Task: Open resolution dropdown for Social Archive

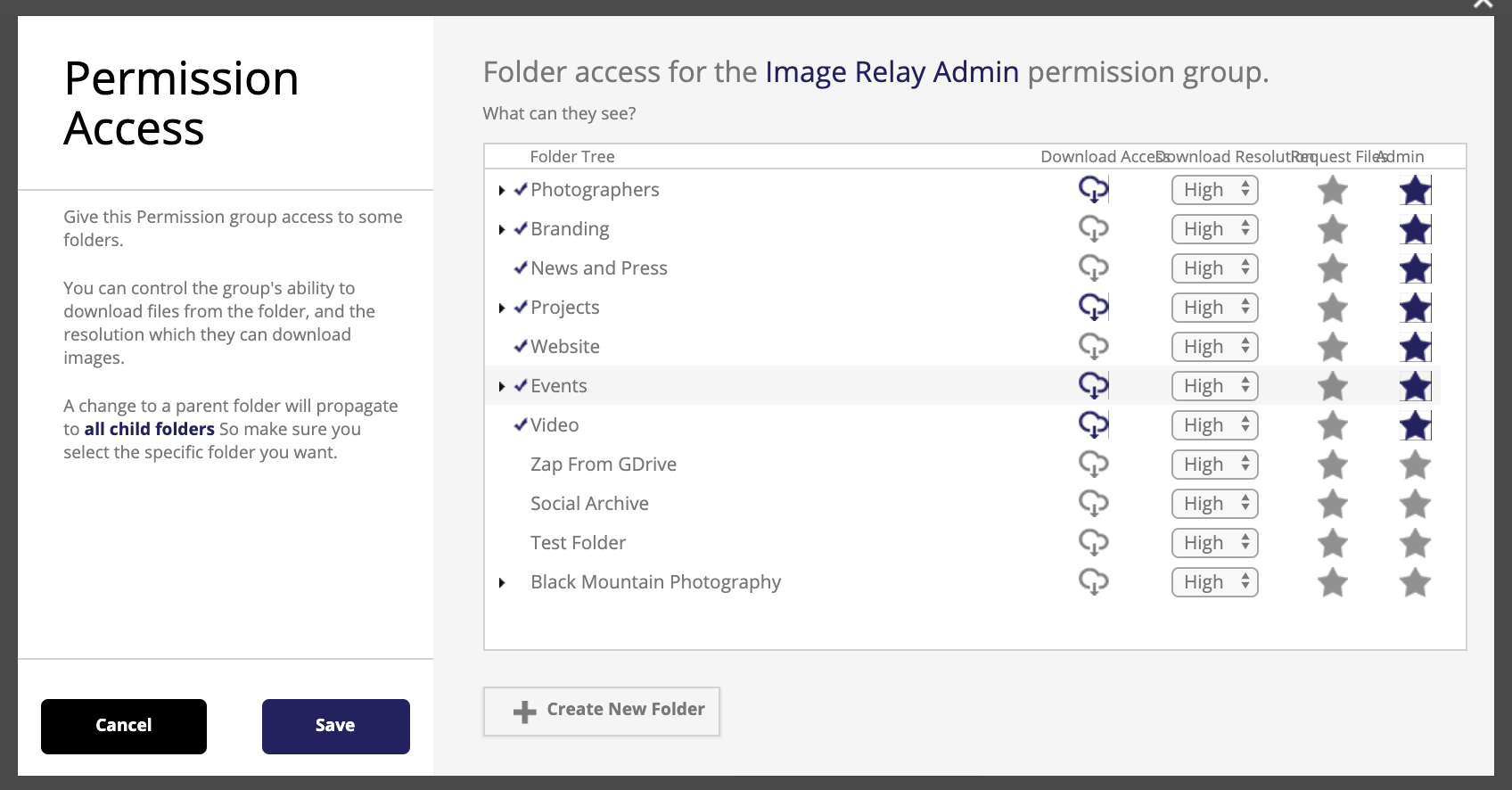Action: click(x=1215, y=504)
